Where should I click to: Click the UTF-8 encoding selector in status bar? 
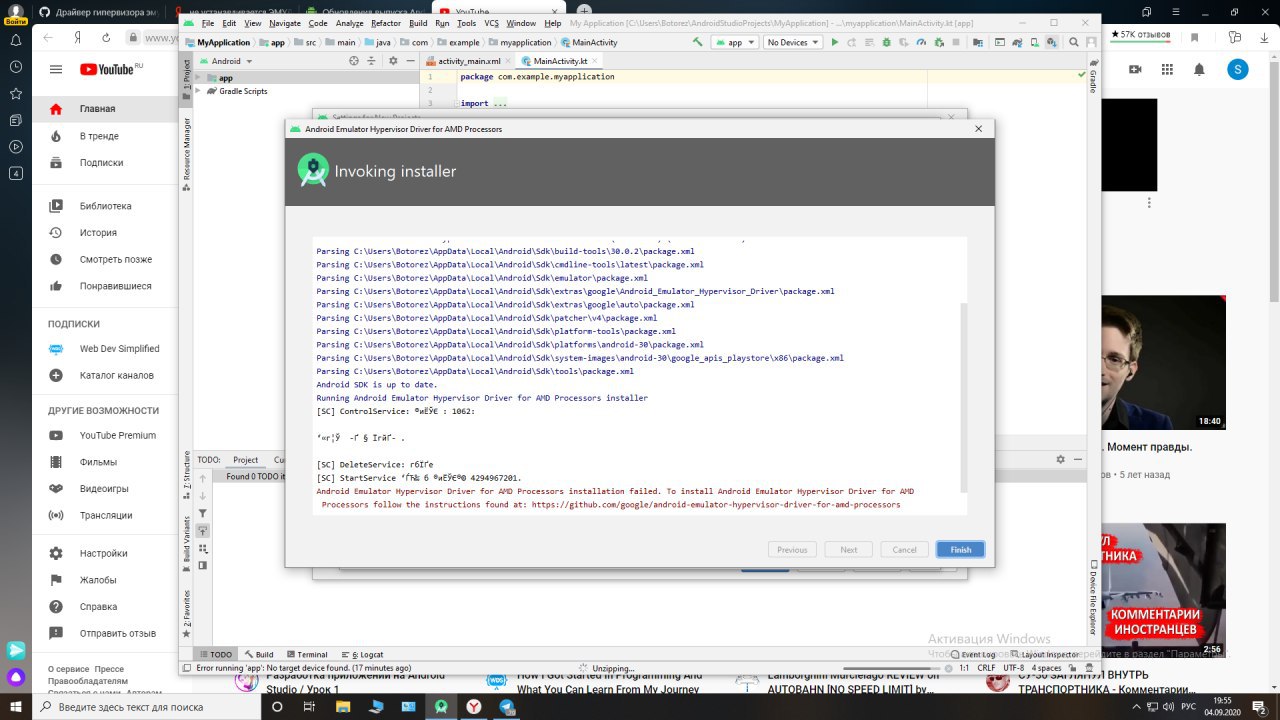click(x=1013, y=668)
